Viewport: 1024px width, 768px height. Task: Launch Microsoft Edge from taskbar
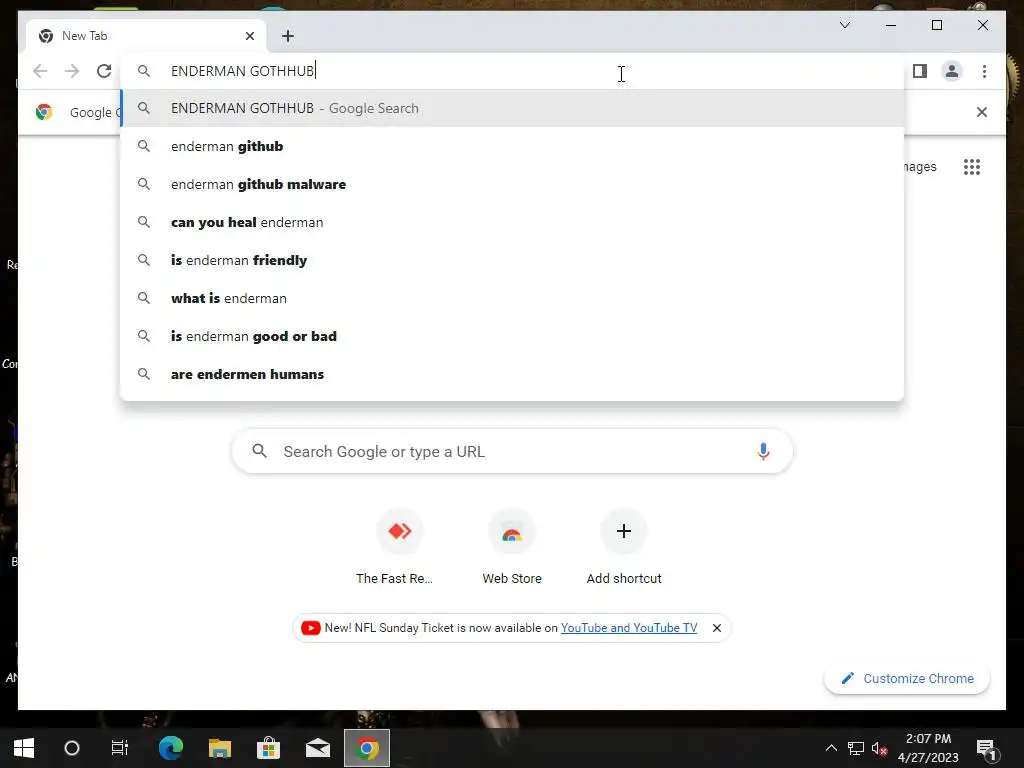(170, 748)
